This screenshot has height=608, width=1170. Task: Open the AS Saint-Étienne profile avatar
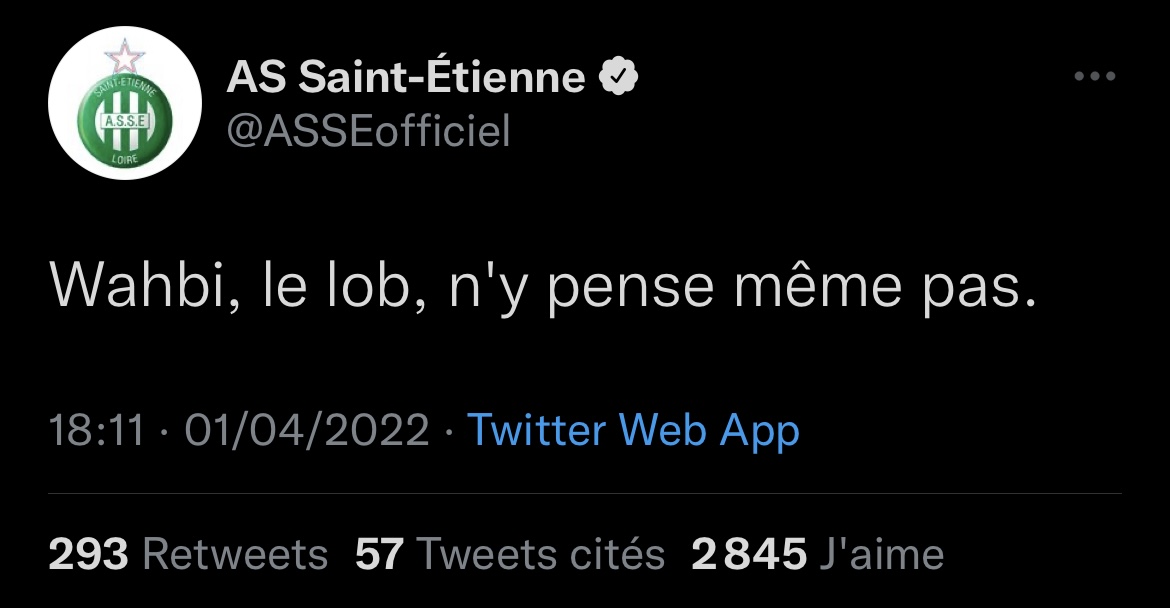click(125, 105)
